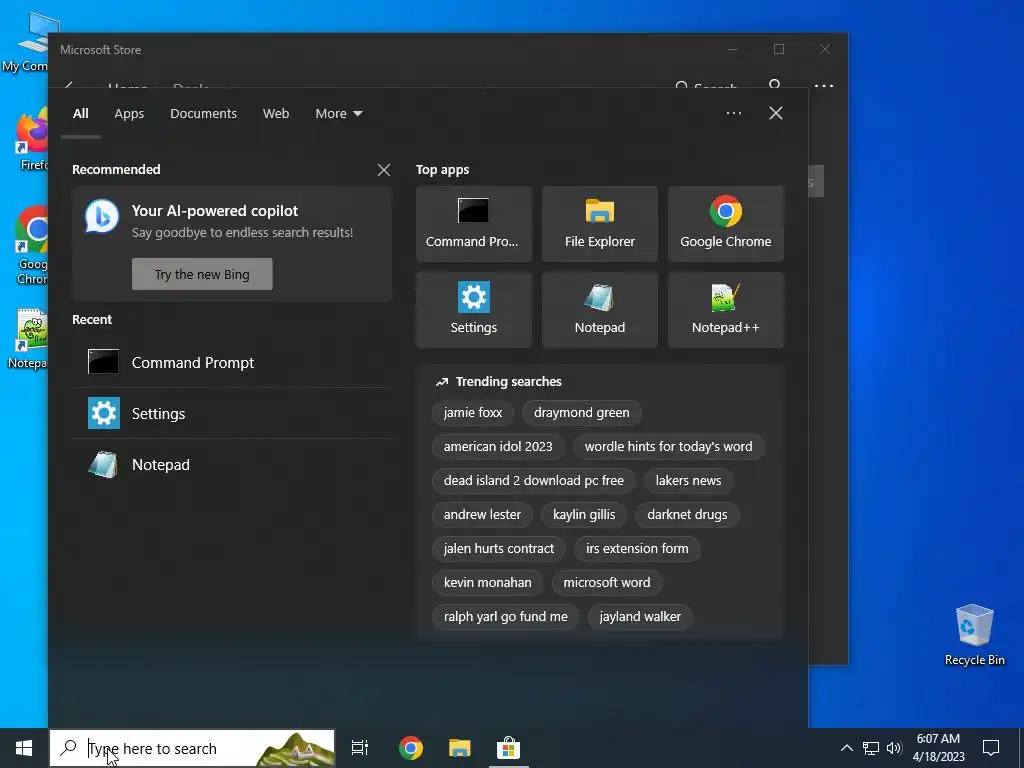The image size is (1024, 768).
Task: Select Google Chrome desktop shortcut
Action: tap(32, 246)
